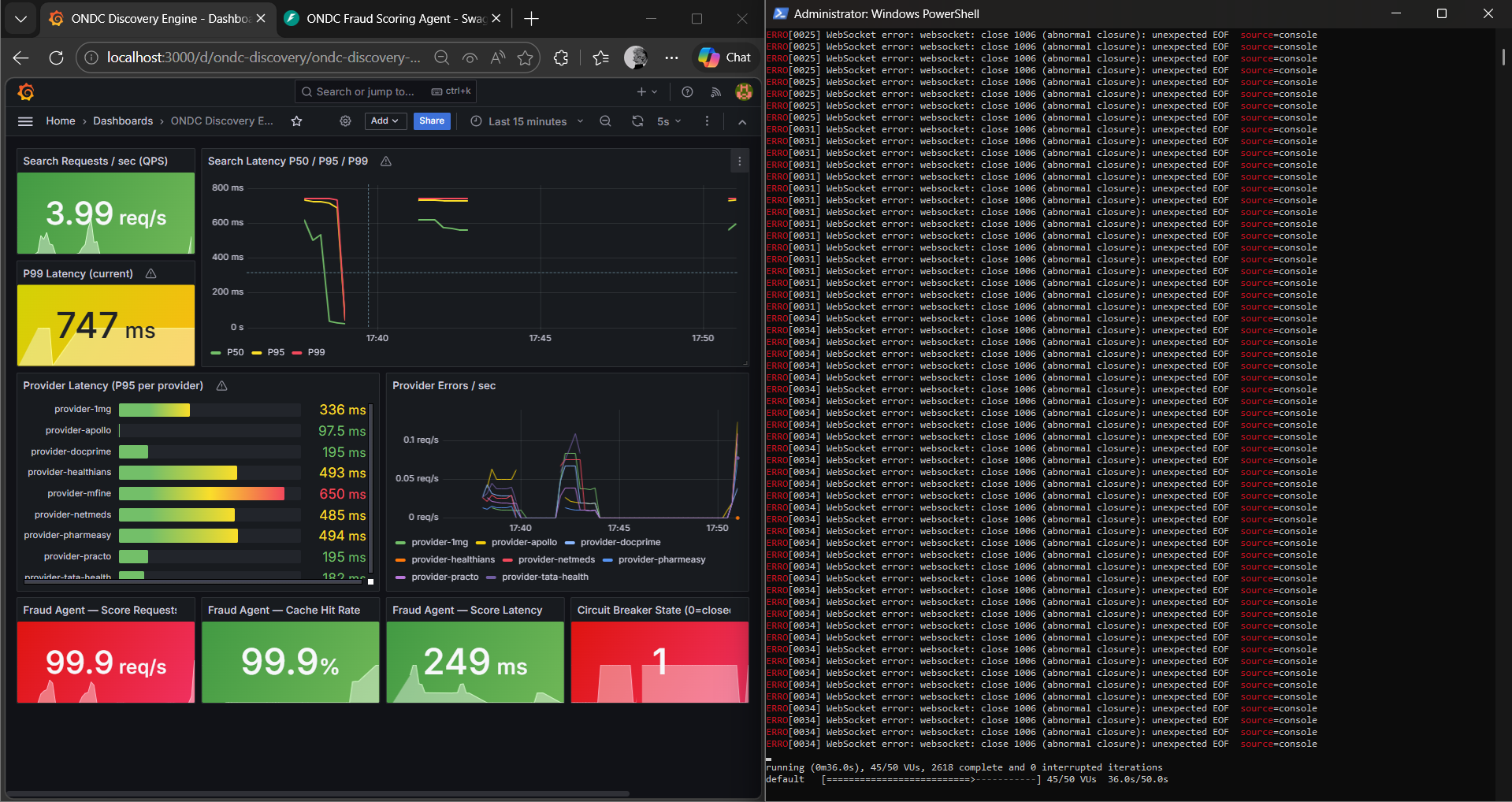
Task: Refresh the dashboard with the refresh icon
Action: click(x=637, y=121)
